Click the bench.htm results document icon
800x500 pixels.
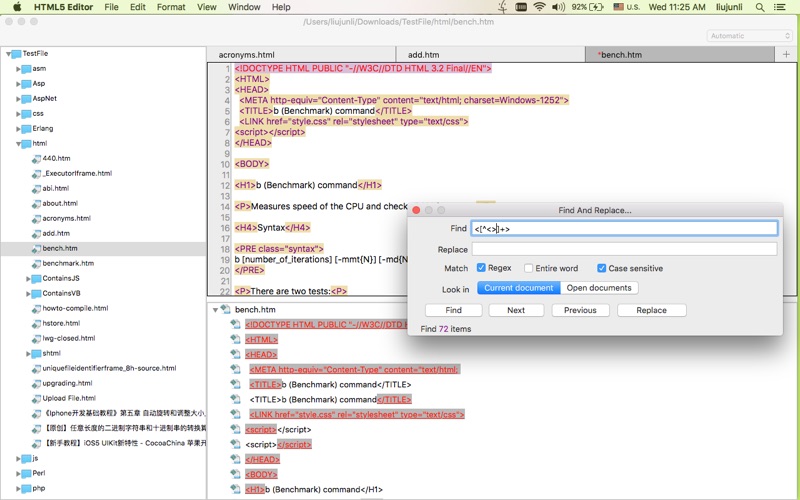pos(225,309)
